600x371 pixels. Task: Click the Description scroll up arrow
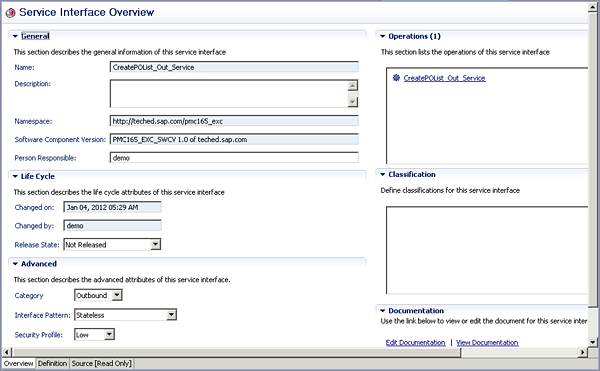coord(353,85)
